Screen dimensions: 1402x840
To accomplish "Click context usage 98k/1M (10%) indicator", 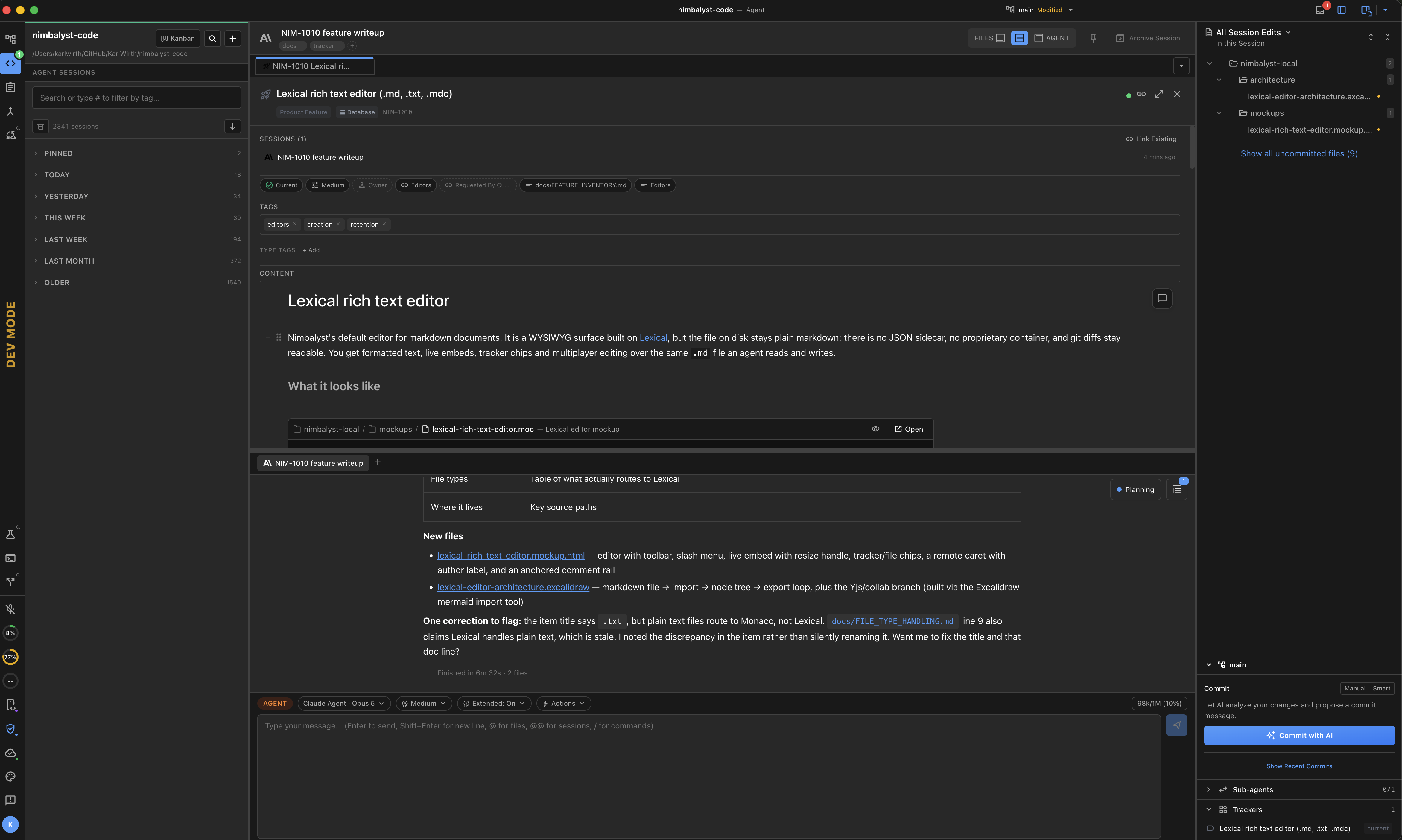I will click(x=1159, y=704).
